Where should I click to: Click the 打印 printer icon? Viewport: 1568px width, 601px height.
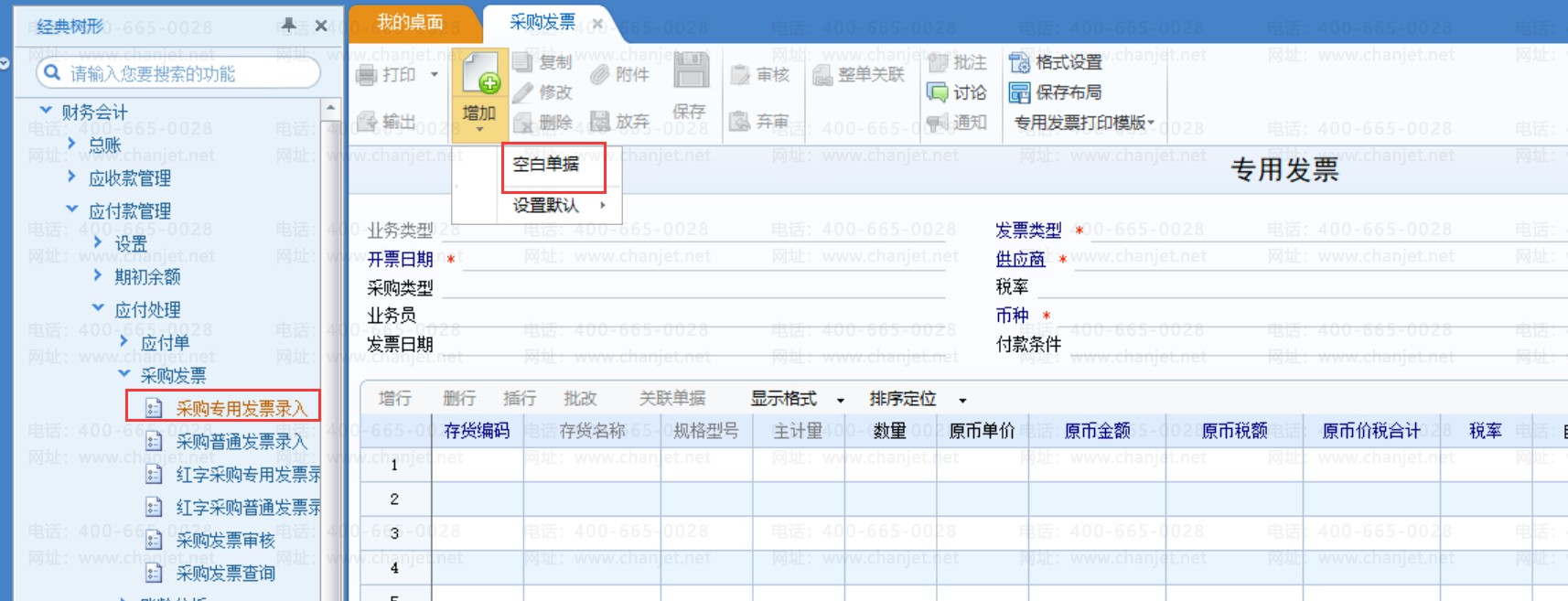[367, 75]
